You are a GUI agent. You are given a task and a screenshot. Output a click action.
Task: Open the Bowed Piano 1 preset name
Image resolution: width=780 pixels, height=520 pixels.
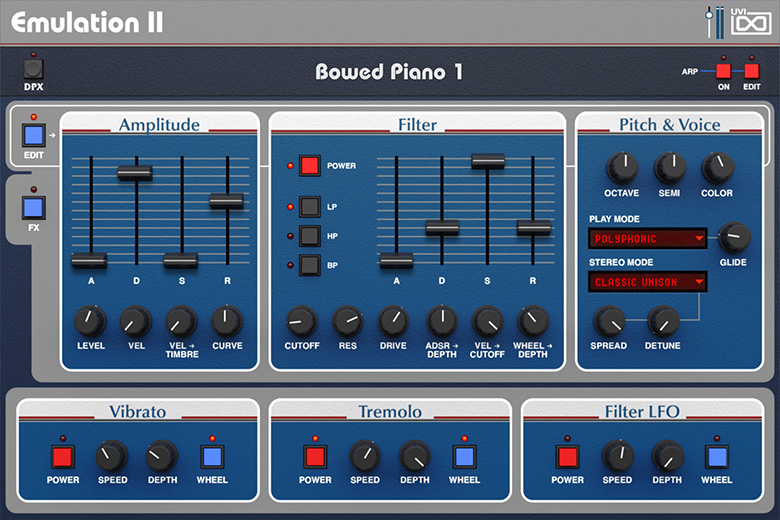tap(389, 72)
